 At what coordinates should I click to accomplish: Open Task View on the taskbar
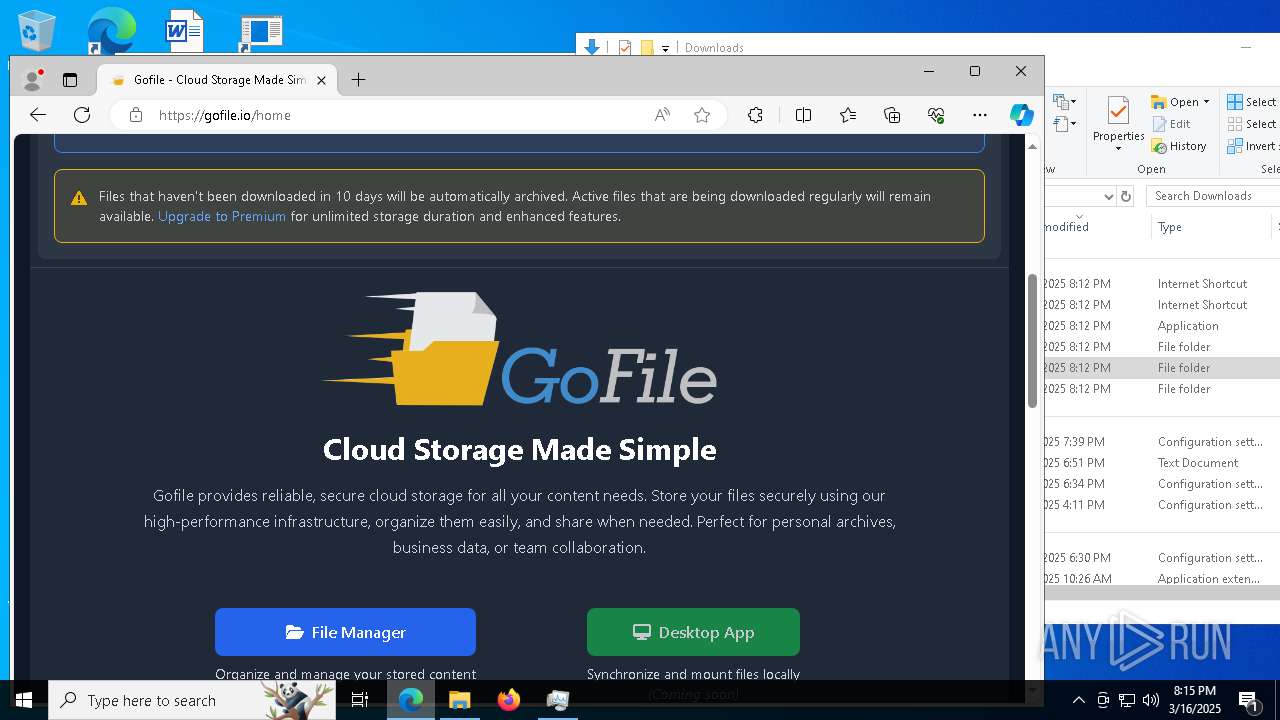360,700
